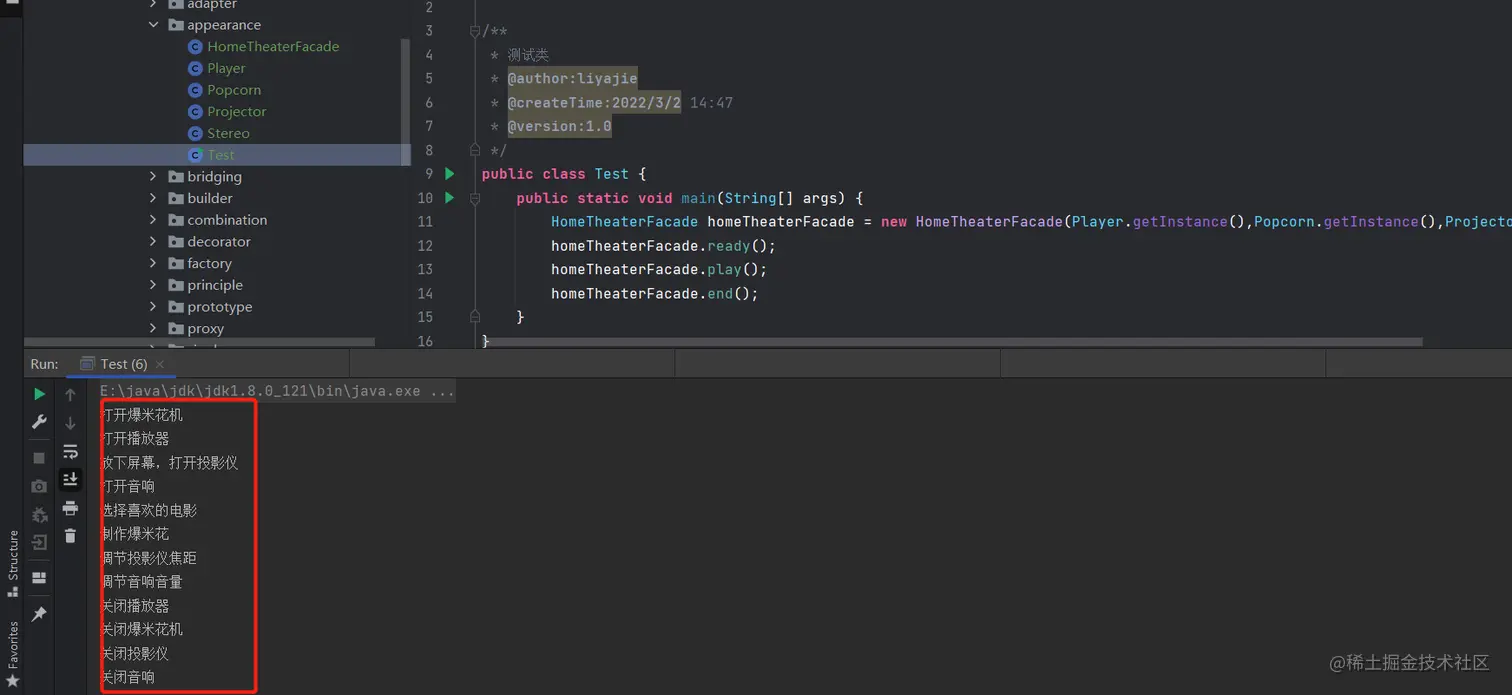Select the bridging package folder

[205, 176]
